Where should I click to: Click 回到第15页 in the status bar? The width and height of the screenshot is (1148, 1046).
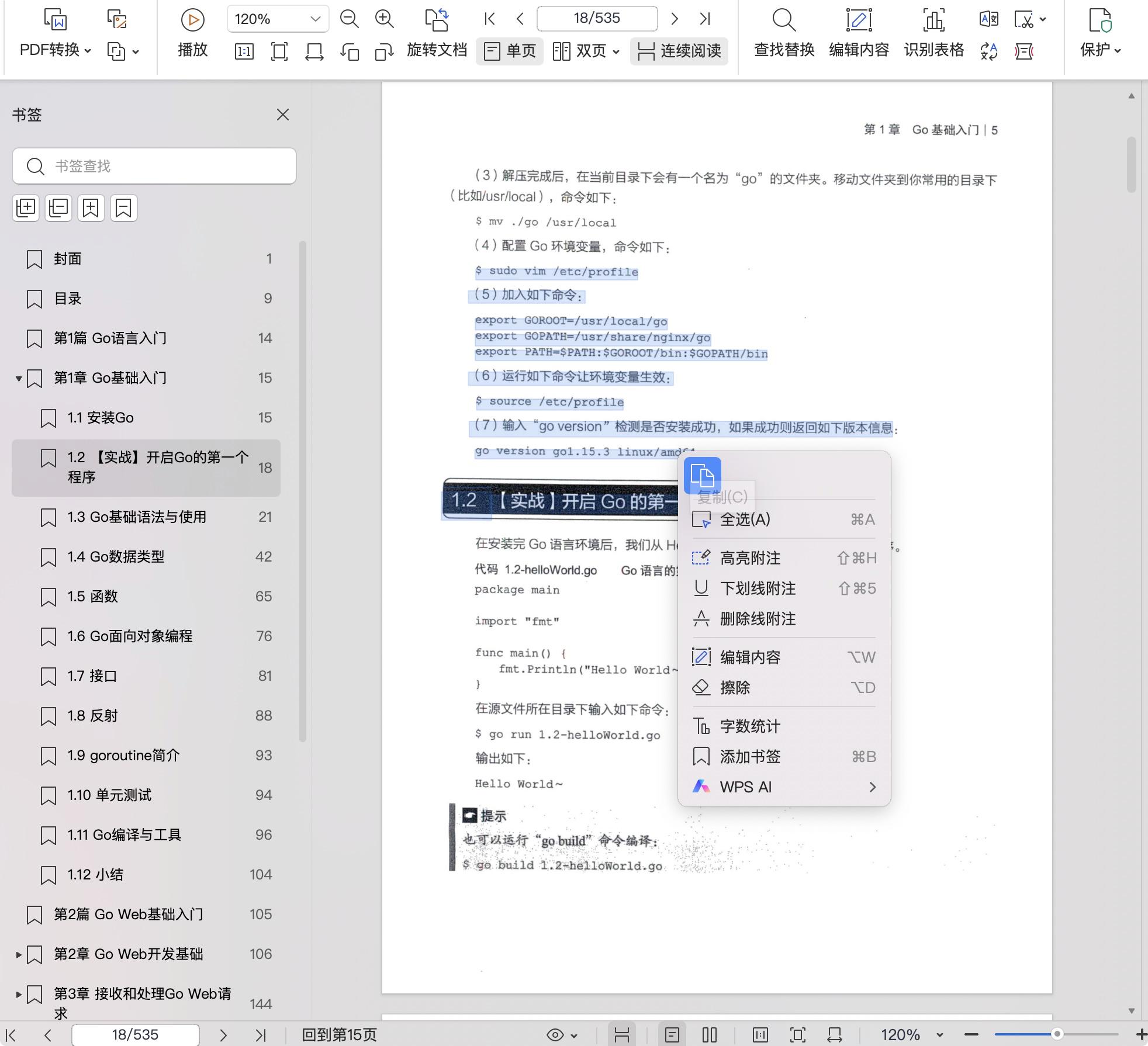339,1035
